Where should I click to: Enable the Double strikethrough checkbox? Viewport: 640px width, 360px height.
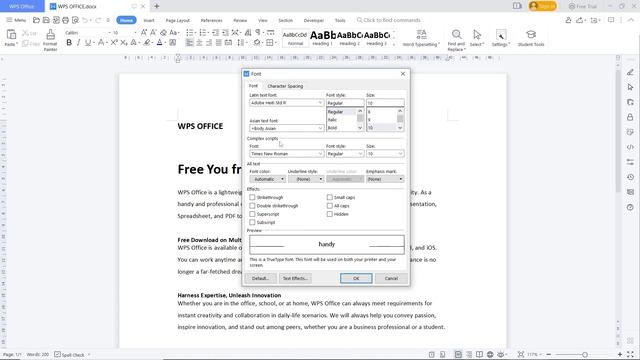(252, 206)
